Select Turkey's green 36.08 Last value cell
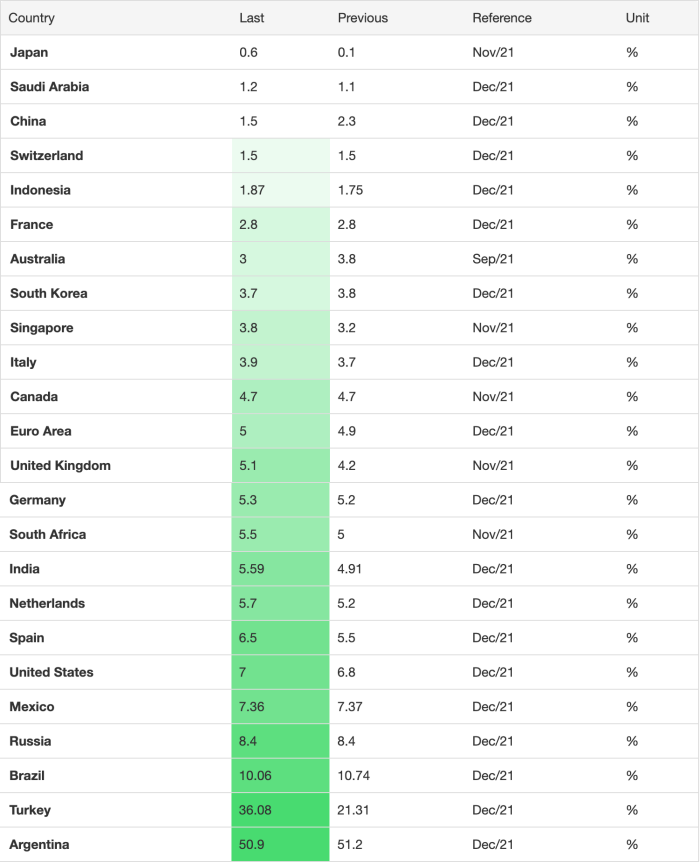The width and height of the screenshot is (700, 862). (x=280, y=810)
